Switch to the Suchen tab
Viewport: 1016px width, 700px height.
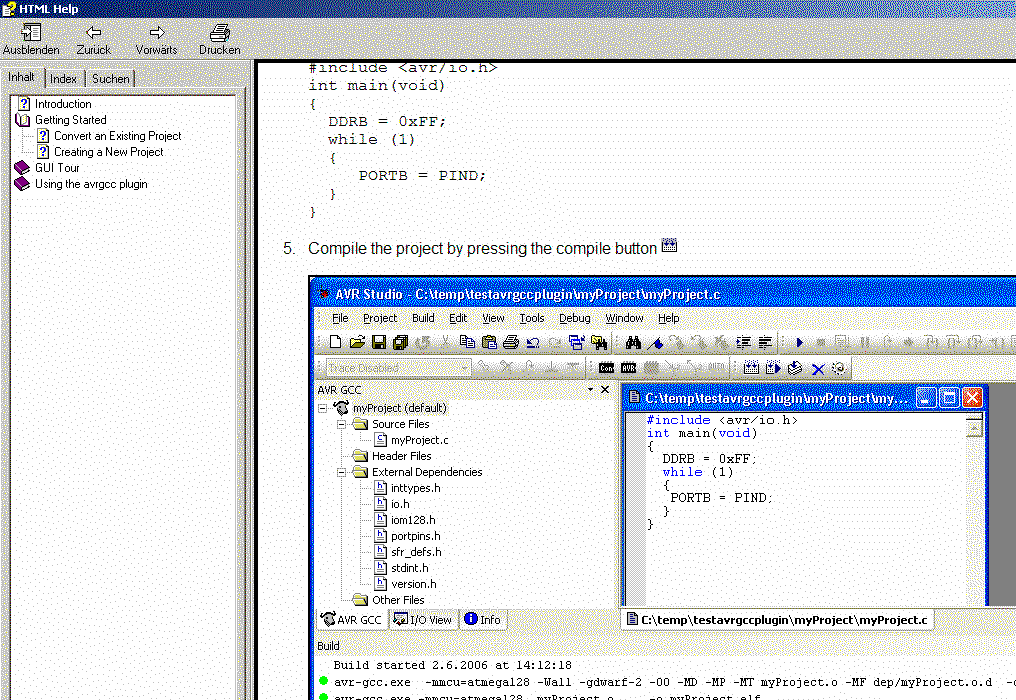(x=111, y=79)
